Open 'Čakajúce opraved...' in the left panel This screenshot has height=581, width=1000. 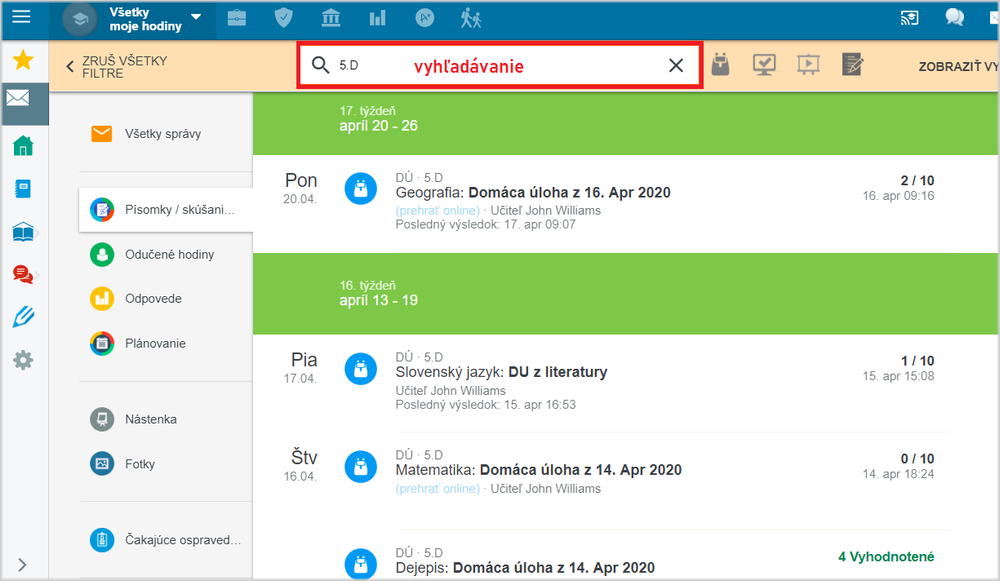pos(166,540)
